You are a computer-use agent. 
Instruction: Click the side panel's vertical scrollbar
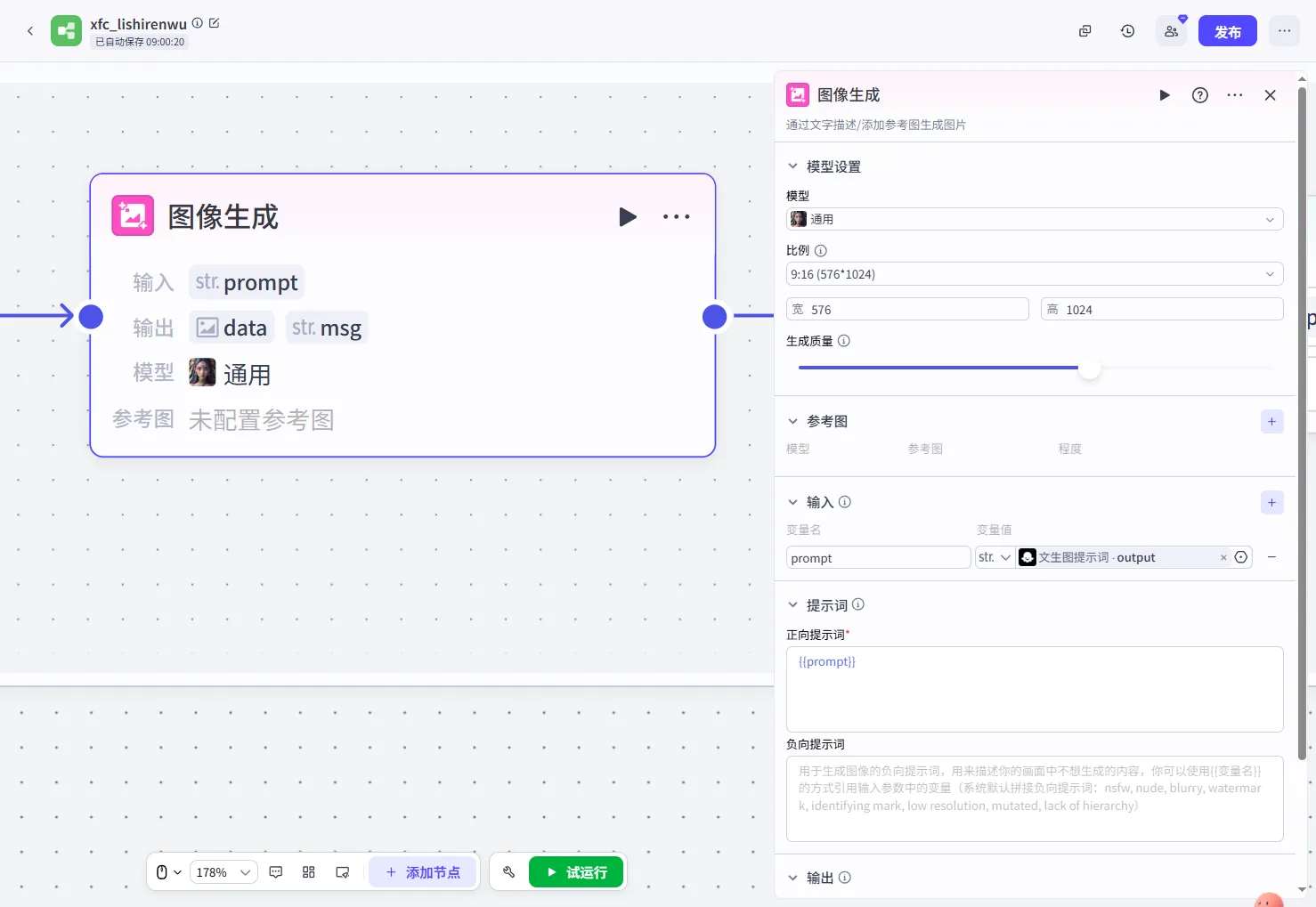tap(1302, 423)
